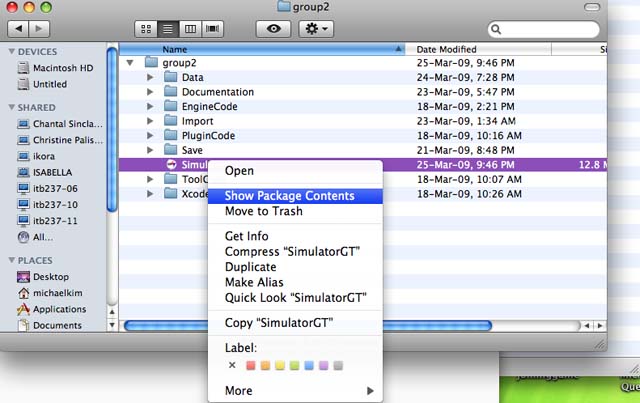Image resolution: width=640 pixels, height=403 pixels.
Task: Collapse the DEVICES sidebar section
Action: [11, 51]
